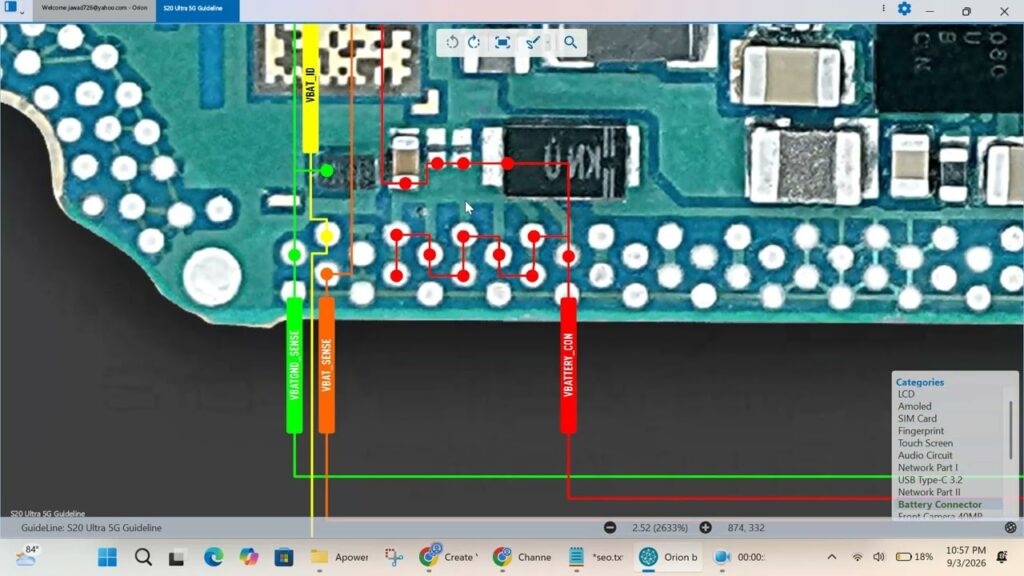This screenshot has width=1024, height=576.
Task: Select the S20 Ultra 5G Guideline tab
Action: pos(197,9)
